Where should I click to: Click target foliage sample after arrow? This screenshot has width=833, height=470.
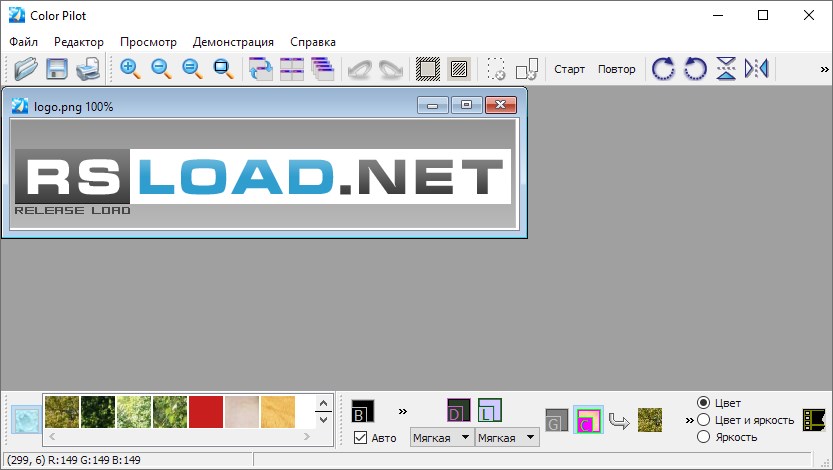click(x=650, y=420)
